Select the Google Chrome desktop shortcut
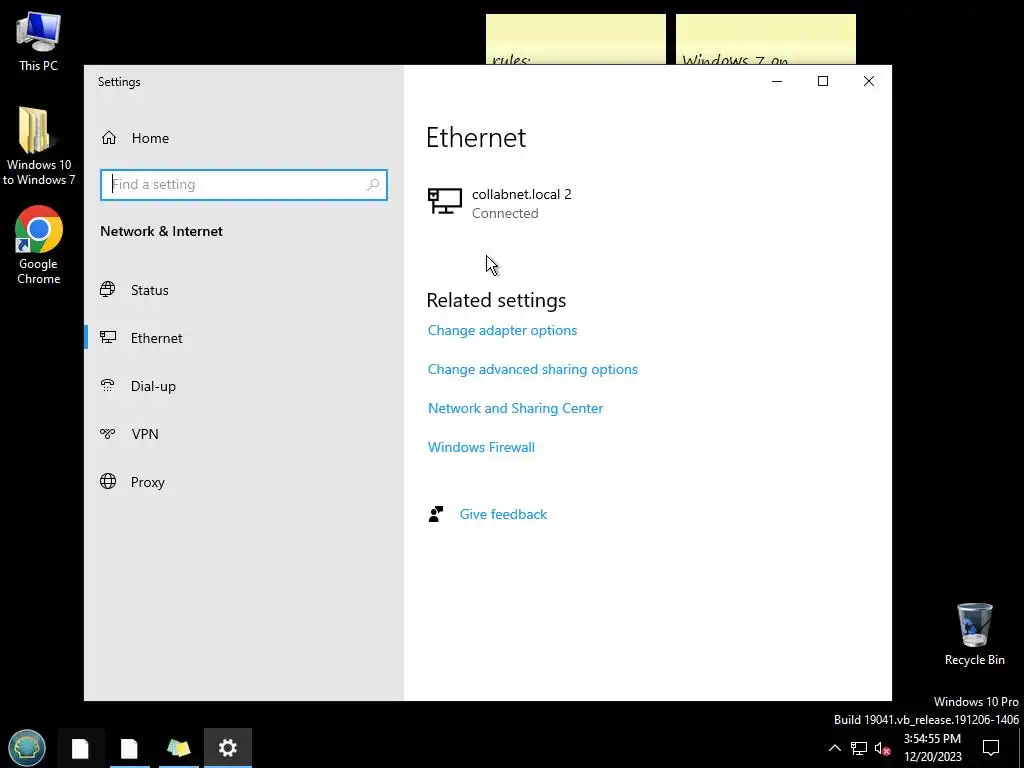1024x768 pixels. pyautogui.click(x=39, y=246)
